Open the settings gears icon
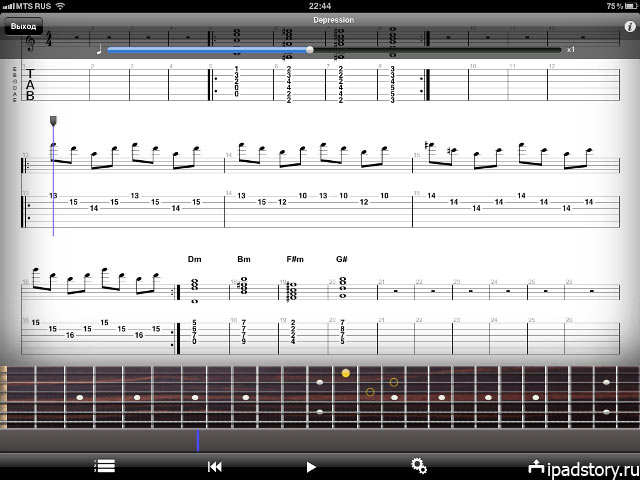The width and height of the screenshot is (640, 480). pos(419,466)
